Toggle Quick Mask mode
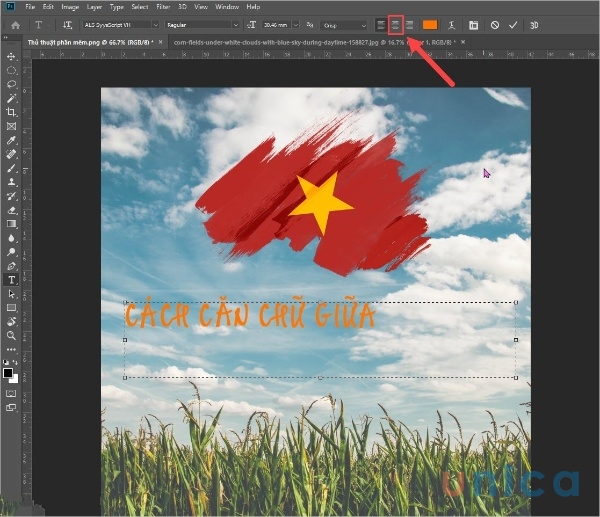 [11, 393]
